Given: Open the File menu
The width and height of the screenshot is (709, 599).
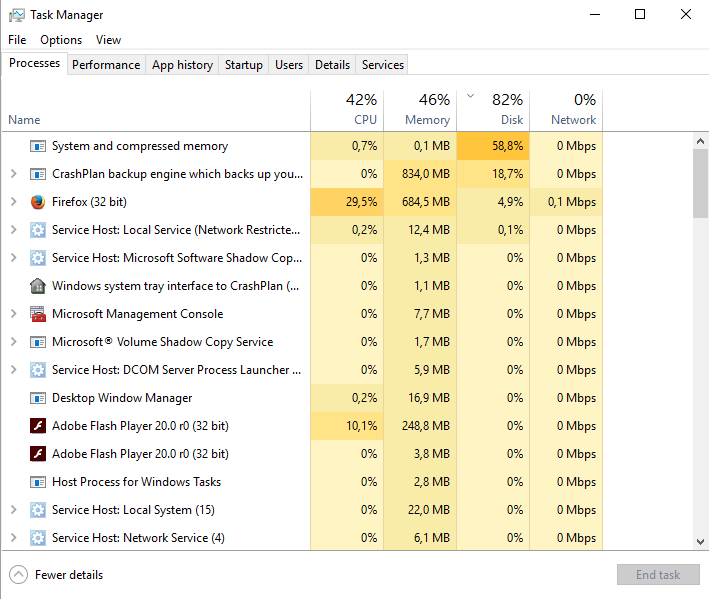Looking at the screenshot, I should coord(17,40).
